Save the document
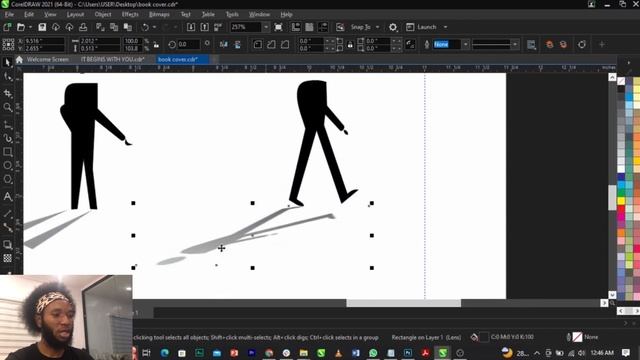This screenshot has height=360, width=640. (x=42, y=27)
